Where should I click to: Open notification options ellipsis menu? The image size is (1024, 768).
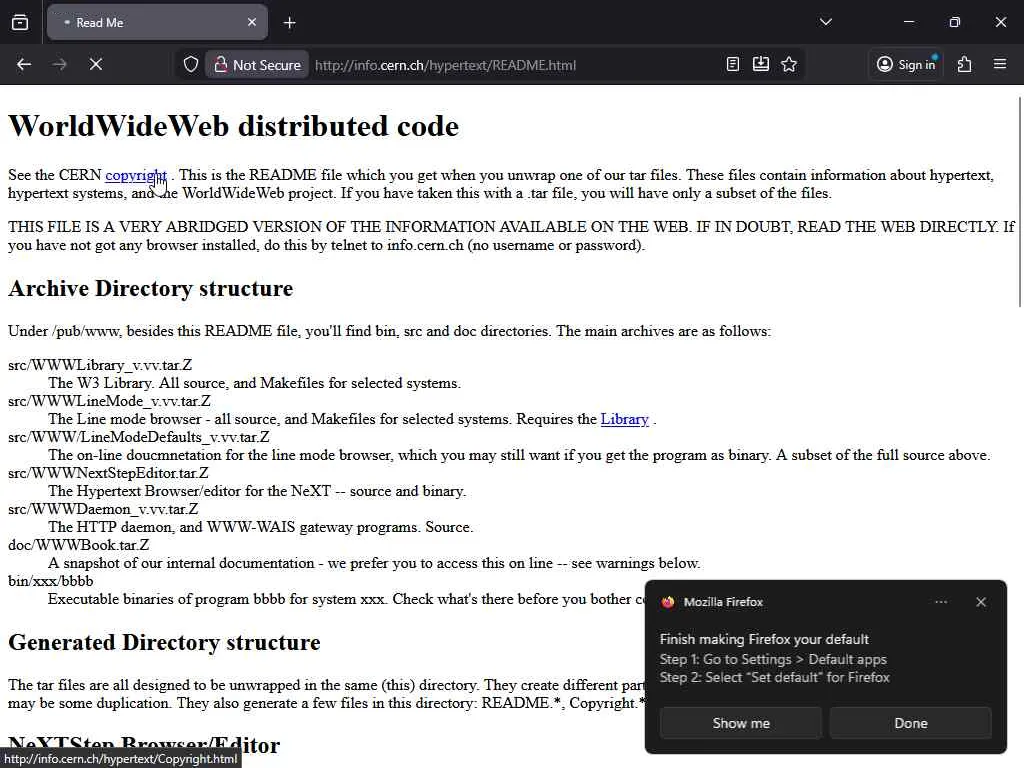(x=941, y=602)
